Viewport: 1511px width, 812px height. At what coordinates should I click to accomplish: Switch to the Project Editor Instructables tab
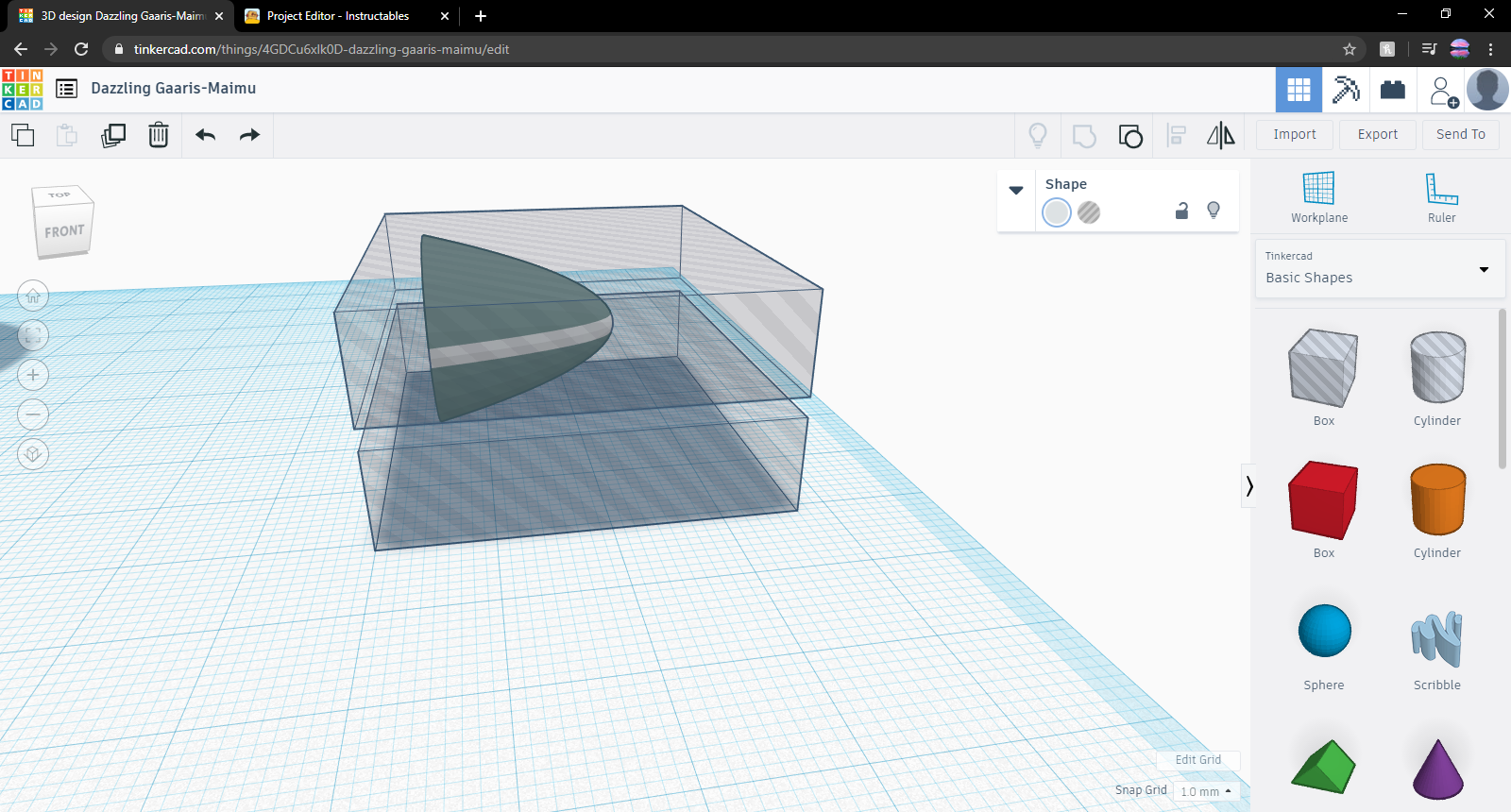coord(338,16)
